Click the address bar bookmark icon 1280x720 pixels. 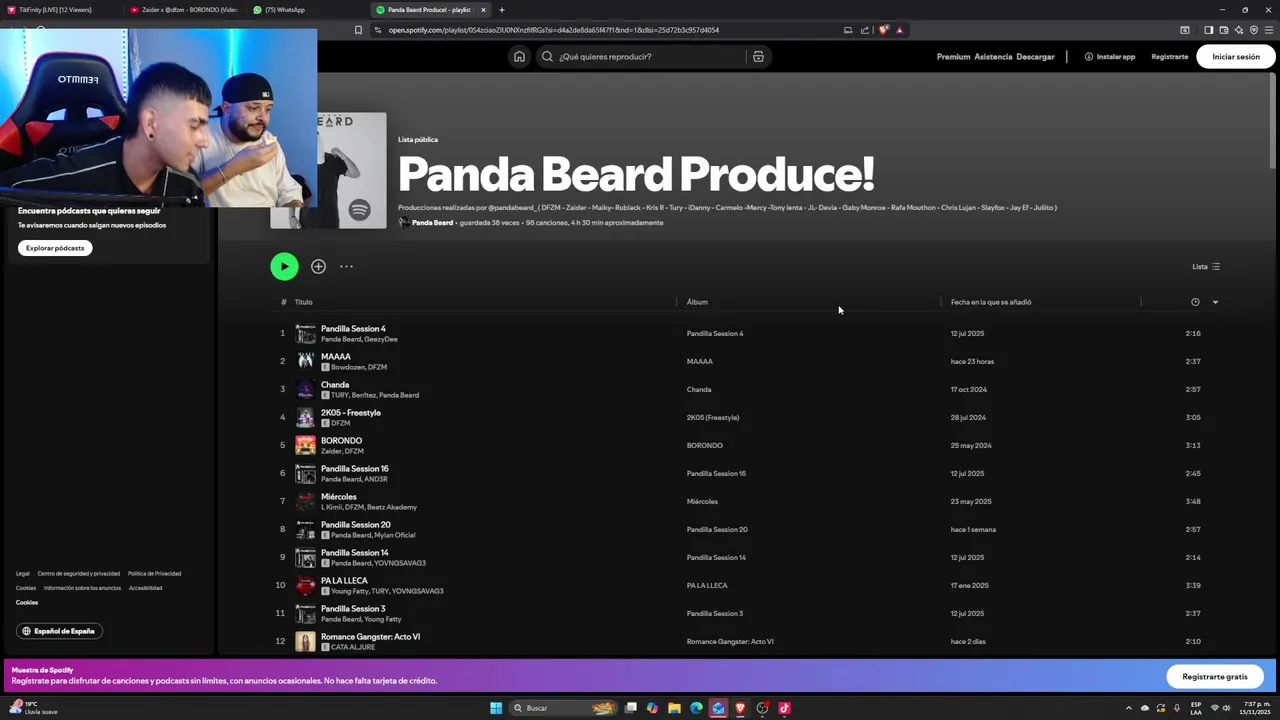coord(358,30)
